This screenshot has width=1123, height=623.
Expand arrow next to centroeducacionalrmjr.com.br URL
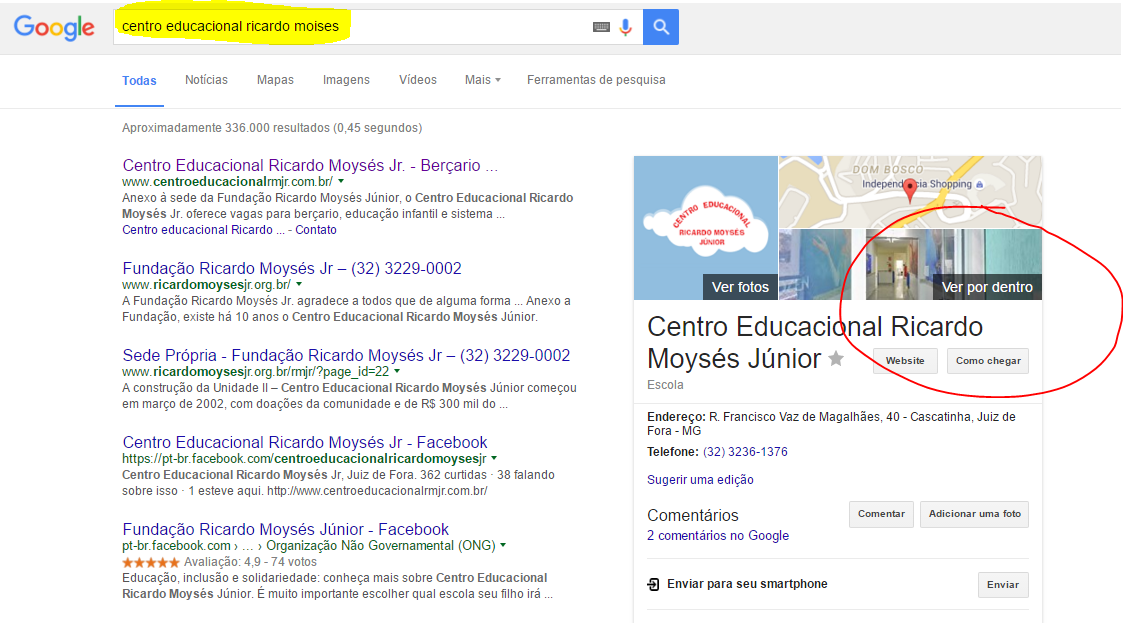coord(341,182)
